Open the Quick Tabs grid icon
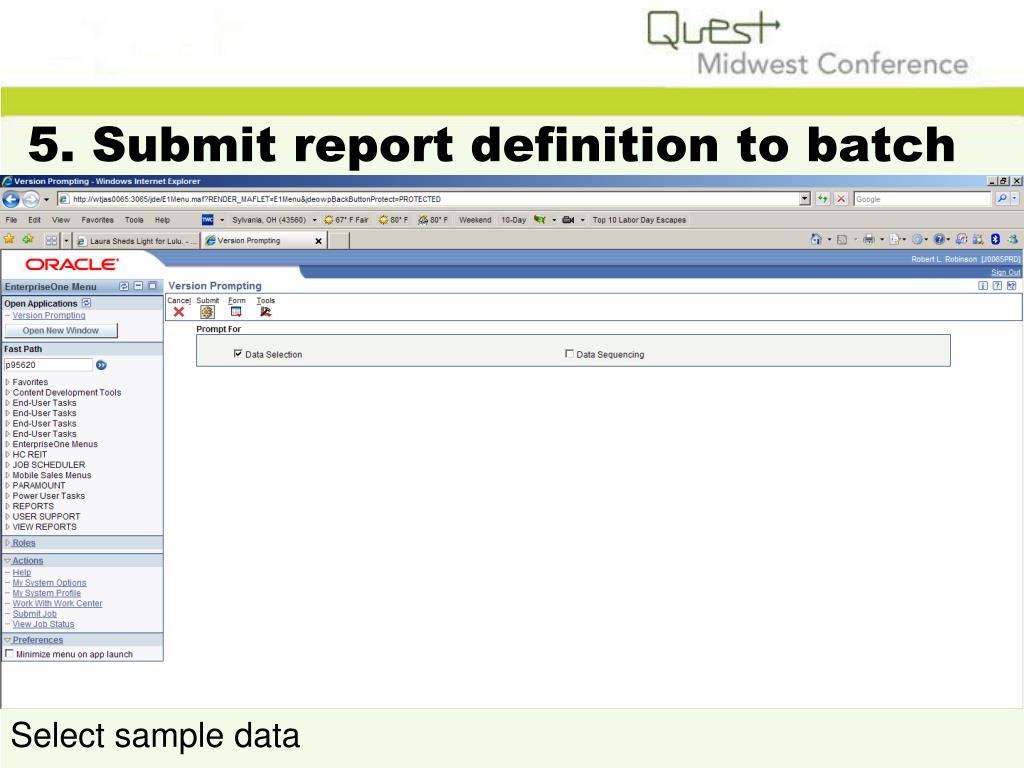1024x768 pixels. 52,240
